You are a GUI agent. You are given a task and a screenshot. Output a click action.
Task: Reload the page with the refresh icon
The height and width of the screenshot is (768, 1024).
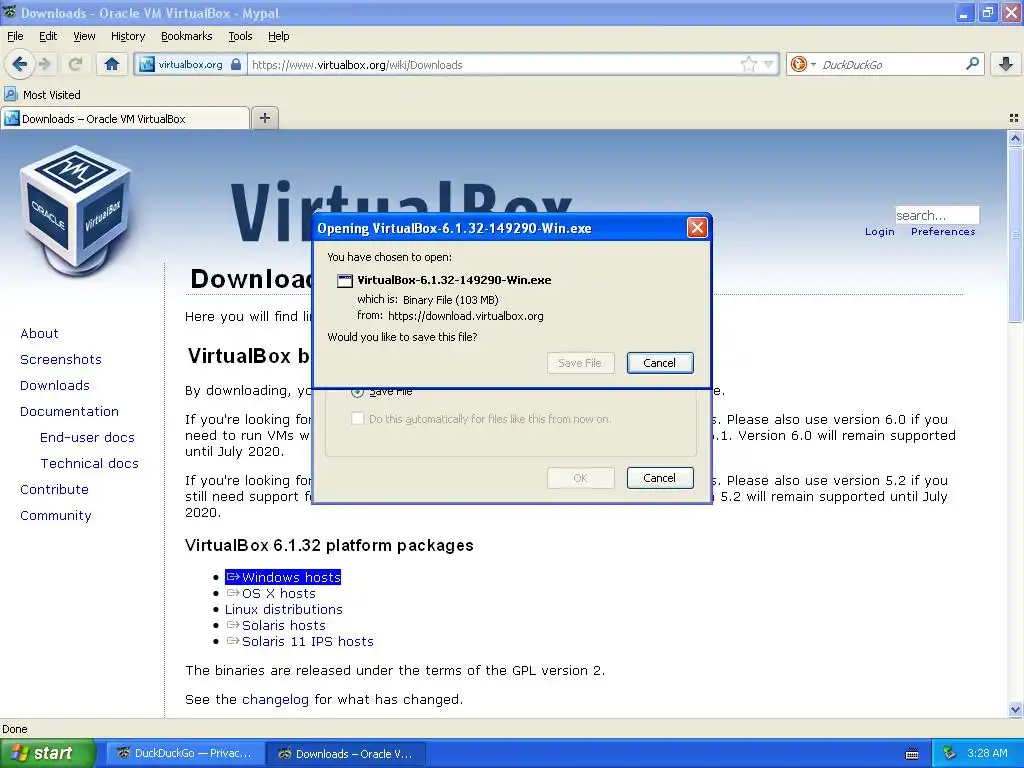[x=75, y=64]
